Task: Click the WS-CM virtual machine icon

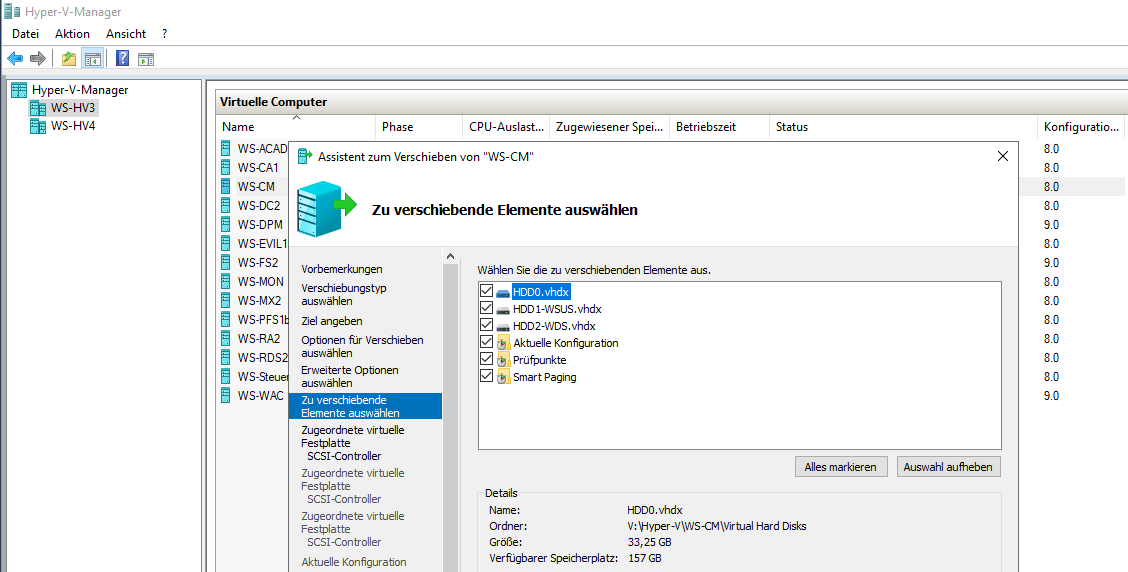Action: [226, 186]
